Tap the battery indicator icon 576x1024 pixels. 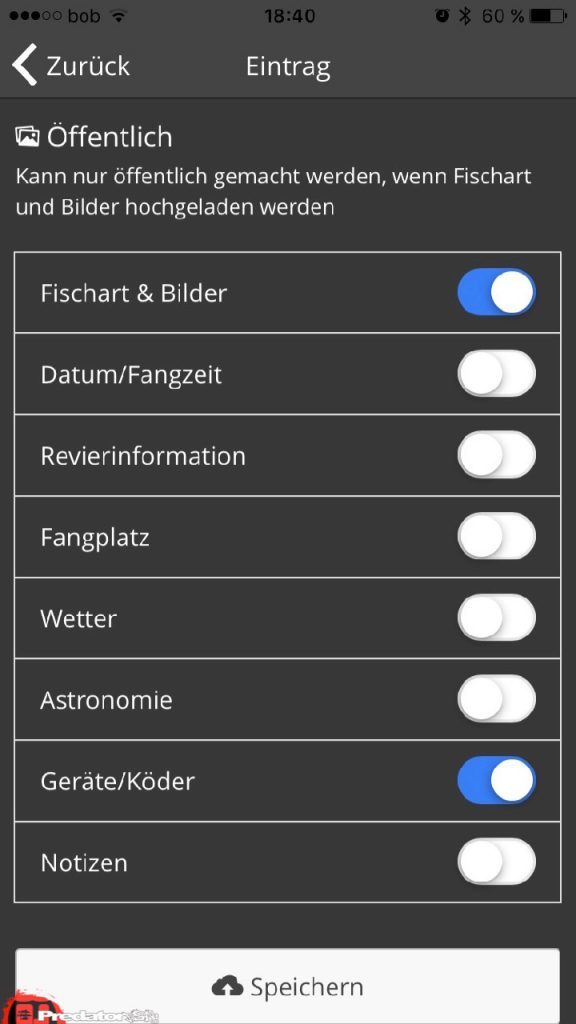click(x=545, y=15)
